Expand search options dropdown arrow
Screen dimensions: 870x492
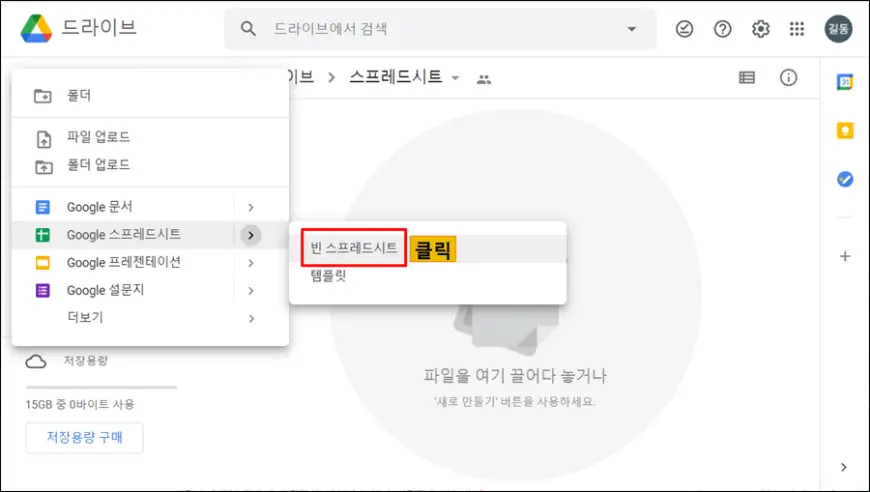(x=631, y=29)
